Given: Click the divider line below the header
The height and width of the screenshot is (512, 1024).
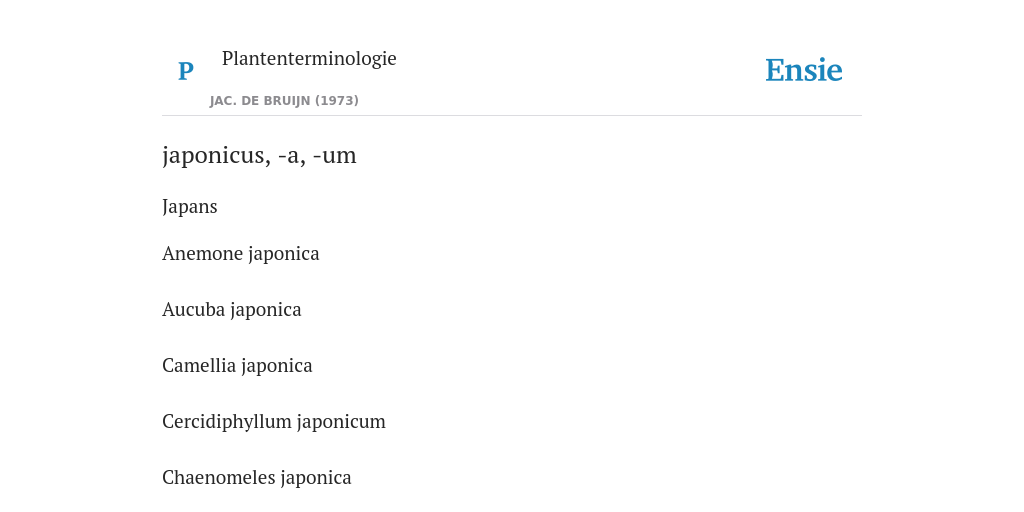Looking at the screenshot, I should coord(512,116).
